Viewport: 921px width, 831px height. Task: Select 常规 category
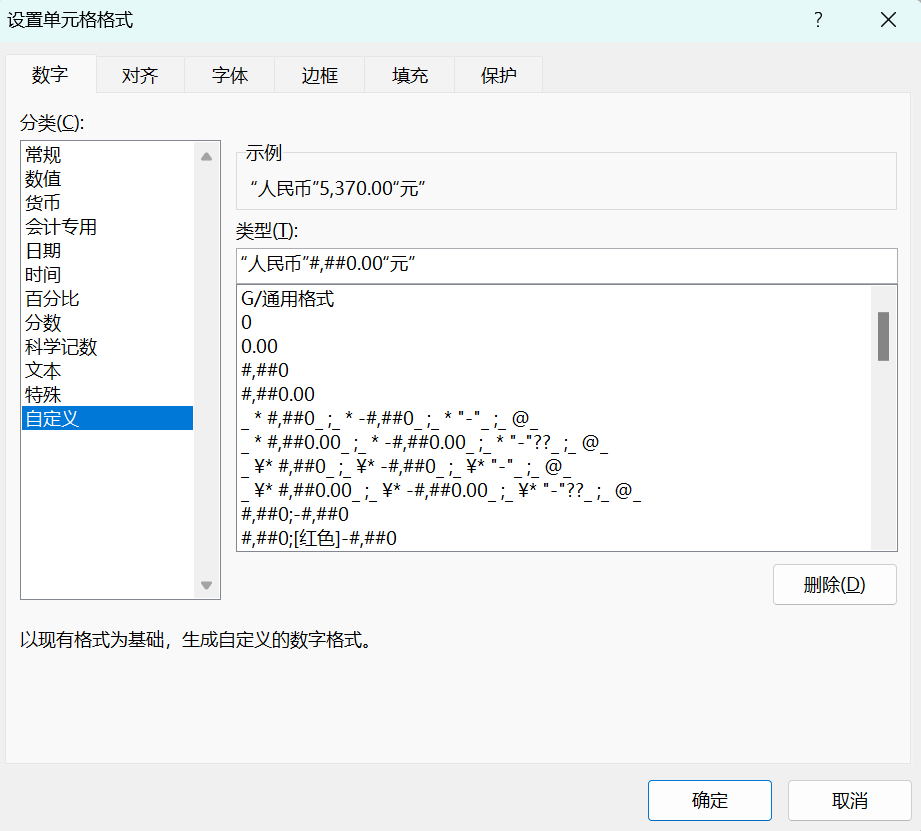(107, 154)
